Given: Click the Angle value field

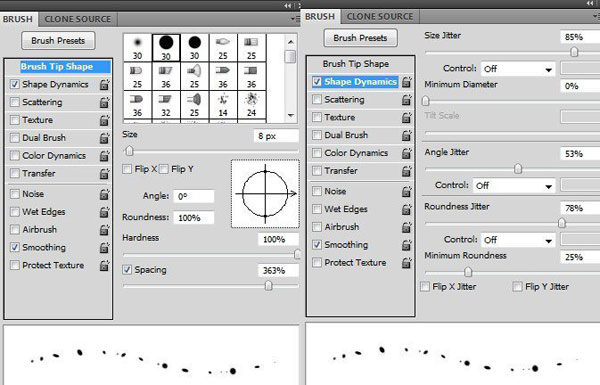Looking at the screenshot, I should (x=194, y=196).
